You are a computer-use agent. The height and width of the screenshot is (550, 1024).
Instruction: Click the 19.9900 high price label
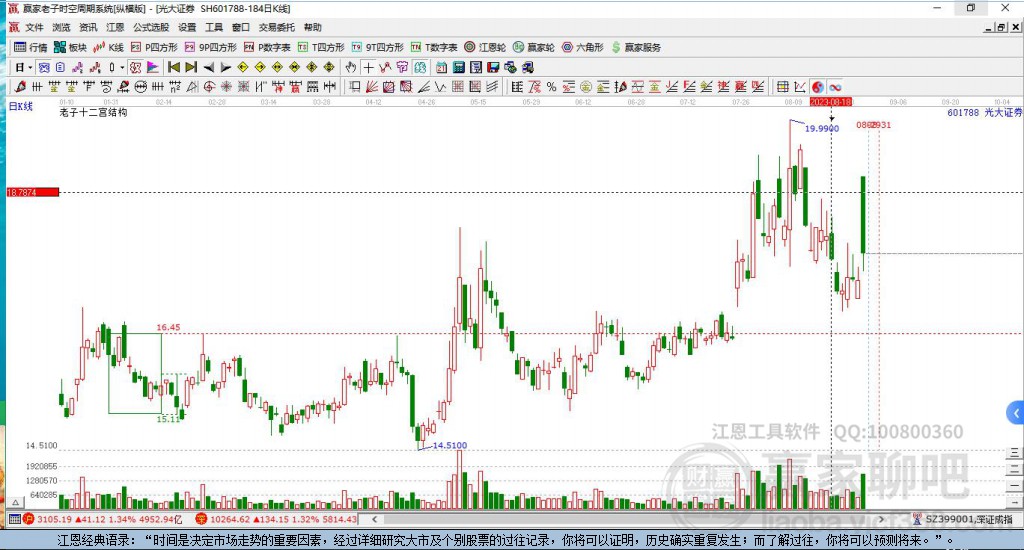(x=822, y=129)
